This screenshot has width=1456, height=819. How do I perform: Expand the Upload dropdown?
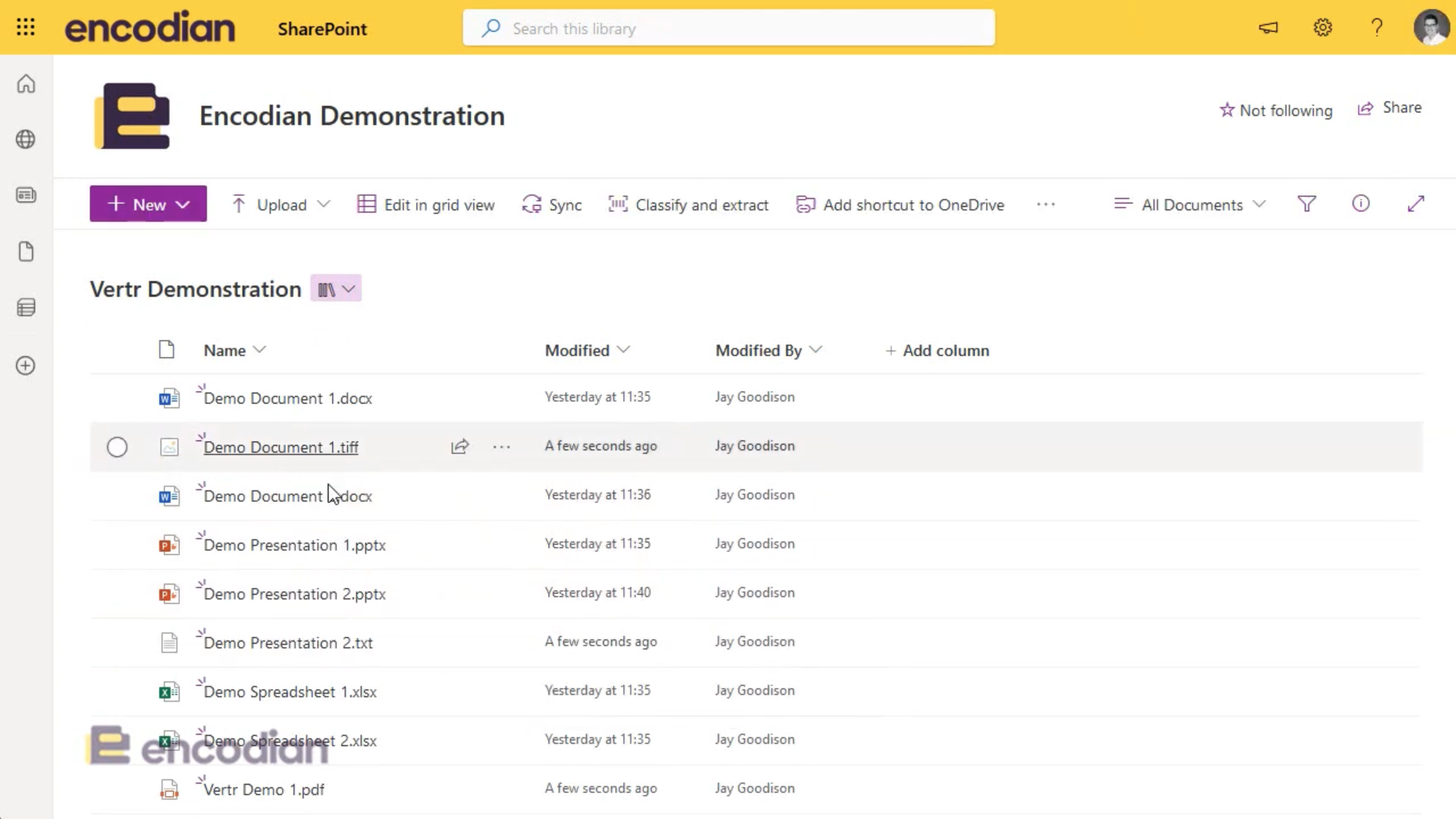(323, 204)
